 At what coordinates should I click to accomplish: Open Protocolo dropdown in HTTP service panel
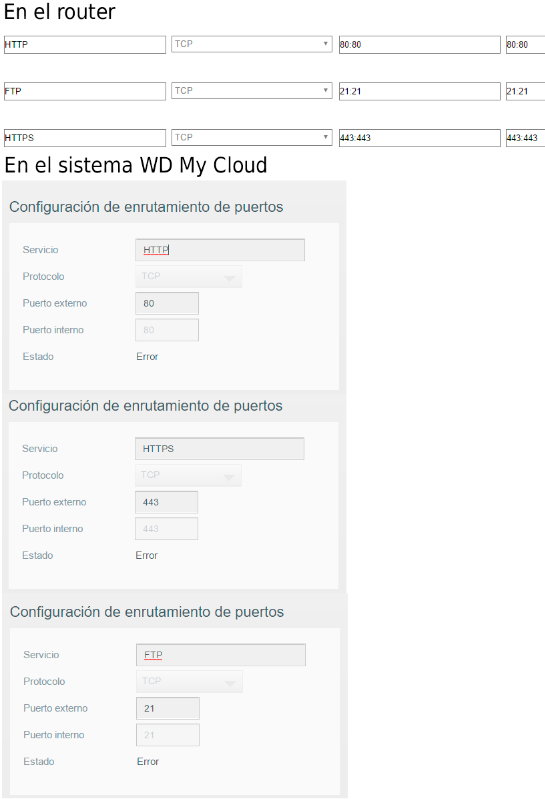pyautogui.click(x=188, y=276)
